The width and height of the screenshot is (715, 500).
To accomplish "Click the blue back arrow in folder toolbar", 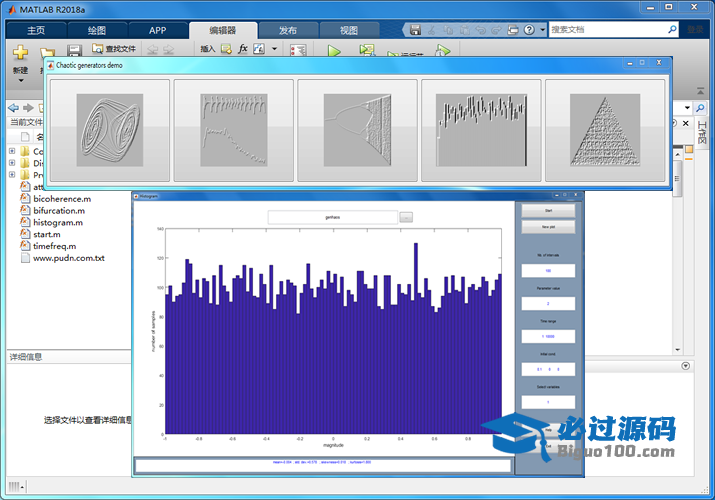I will [x=14, y=108].
